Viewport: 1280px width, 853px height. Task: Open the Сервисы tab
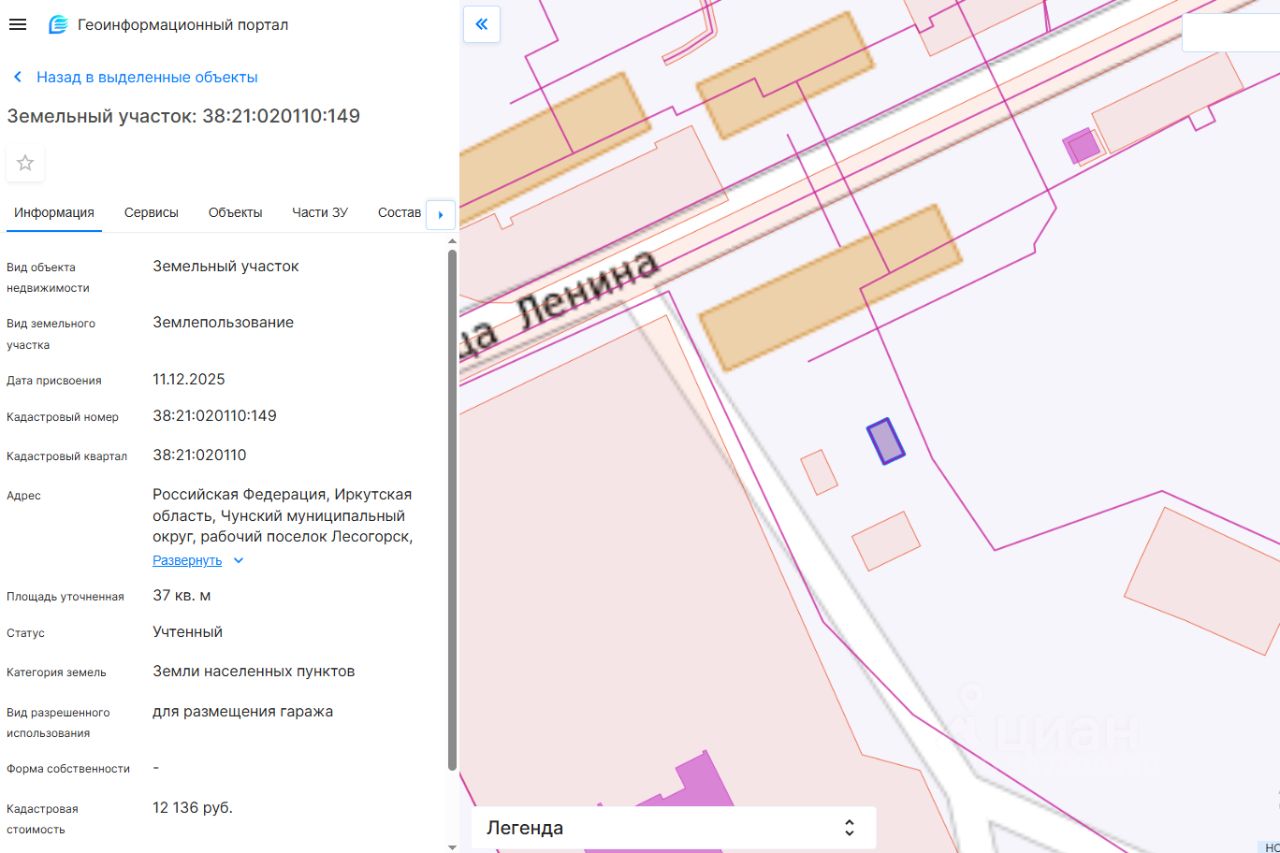151,212
